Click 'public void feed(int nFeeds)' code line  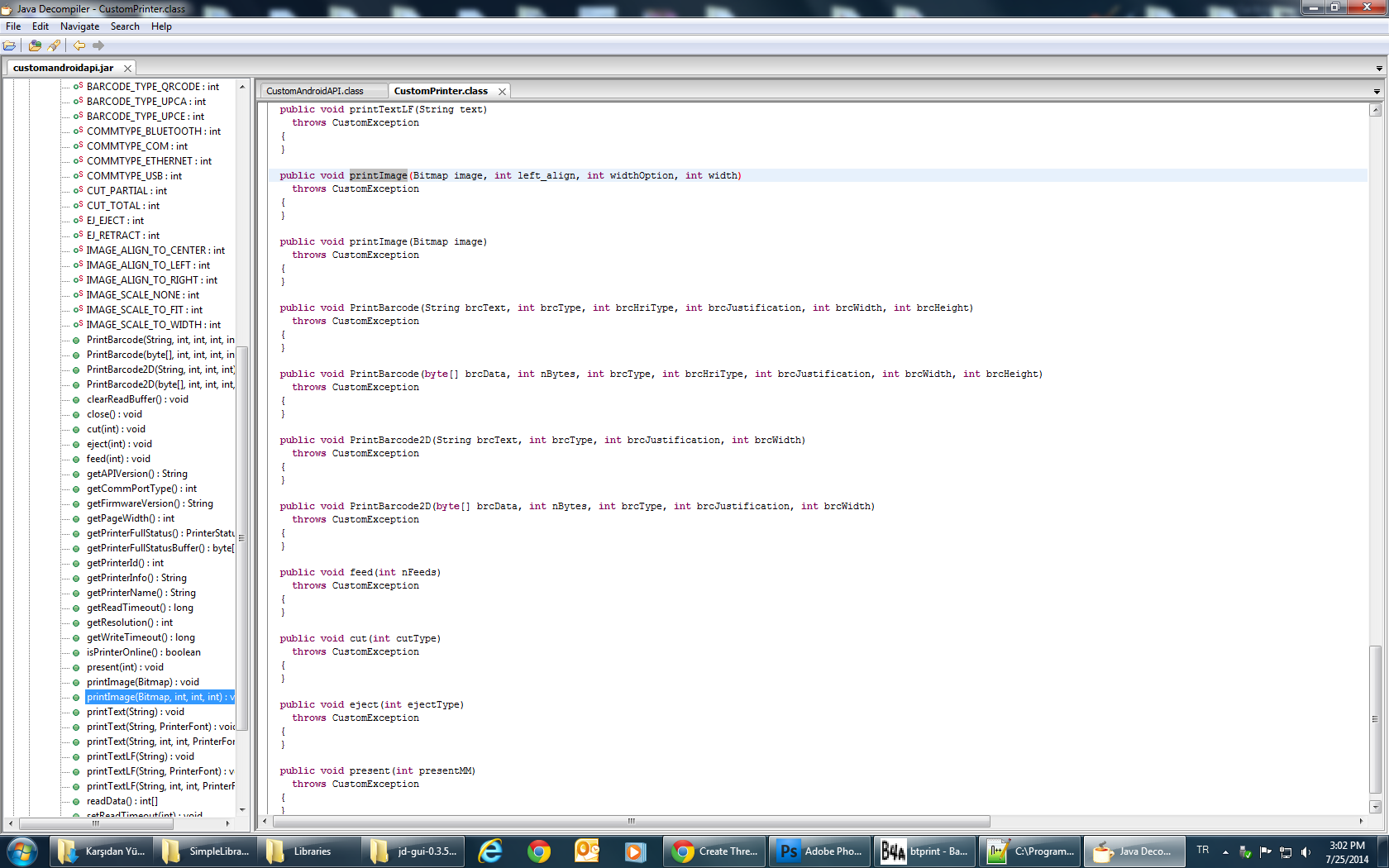pos(360,572)
